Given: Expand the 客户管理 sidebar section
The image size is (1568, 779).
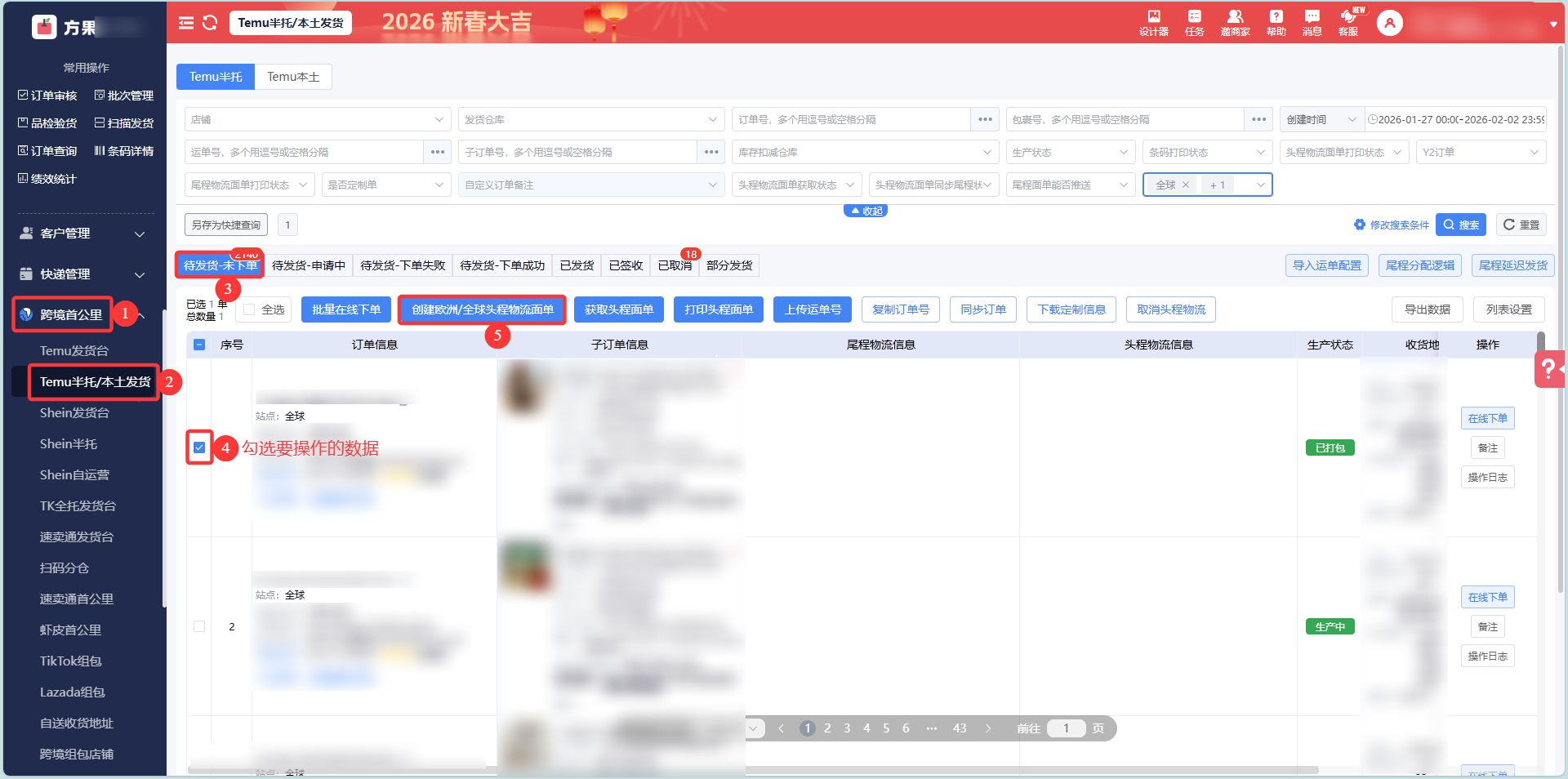Looking at the screenshot, I should 83,234.
